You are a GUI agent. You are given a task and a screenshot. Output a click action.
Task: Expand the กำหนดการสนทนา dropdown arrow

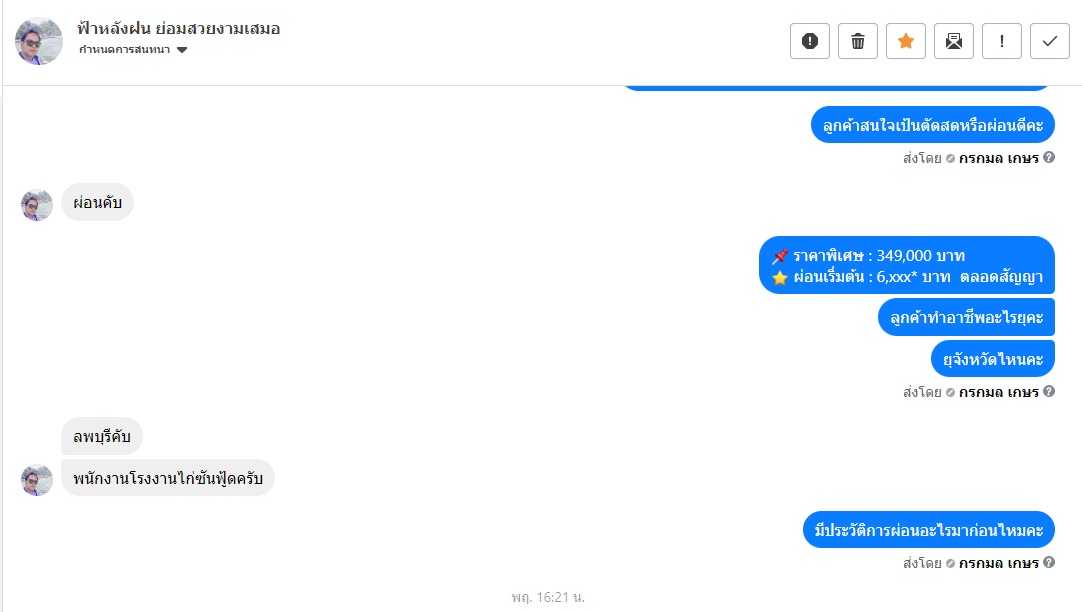pyautogui.click(x=182, y=50)
